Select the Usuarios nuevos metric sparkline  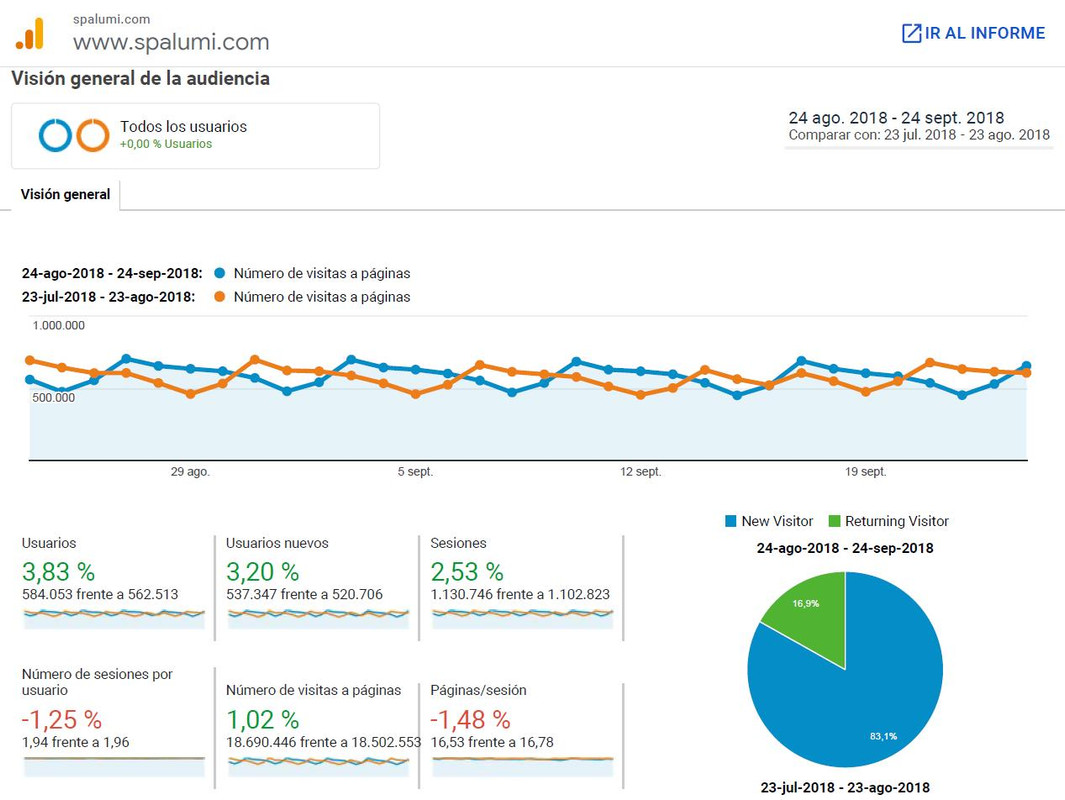(x=319, y=617)
